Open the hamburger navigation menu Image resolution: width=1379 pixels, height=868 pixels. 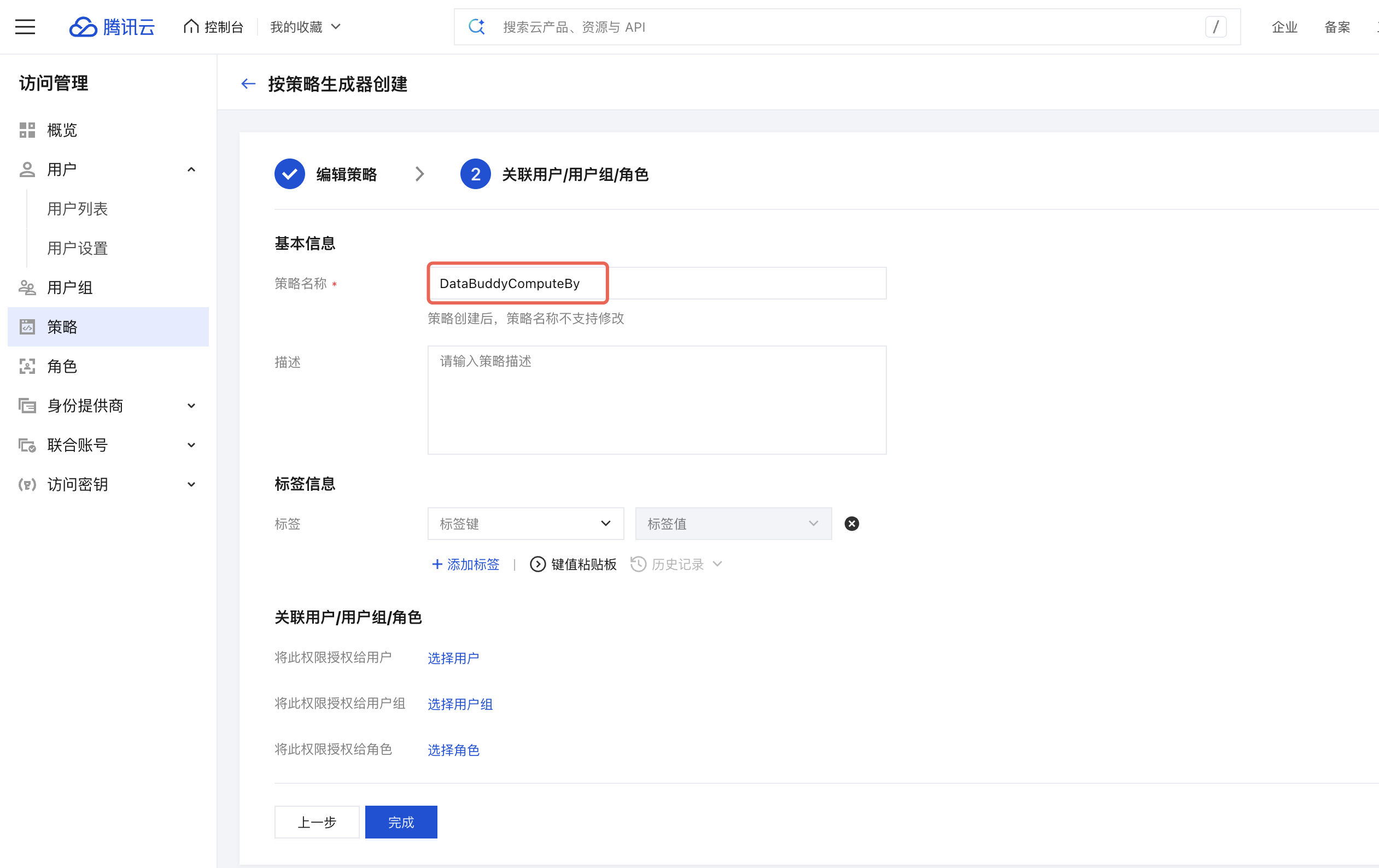click(x=25, y=27)
